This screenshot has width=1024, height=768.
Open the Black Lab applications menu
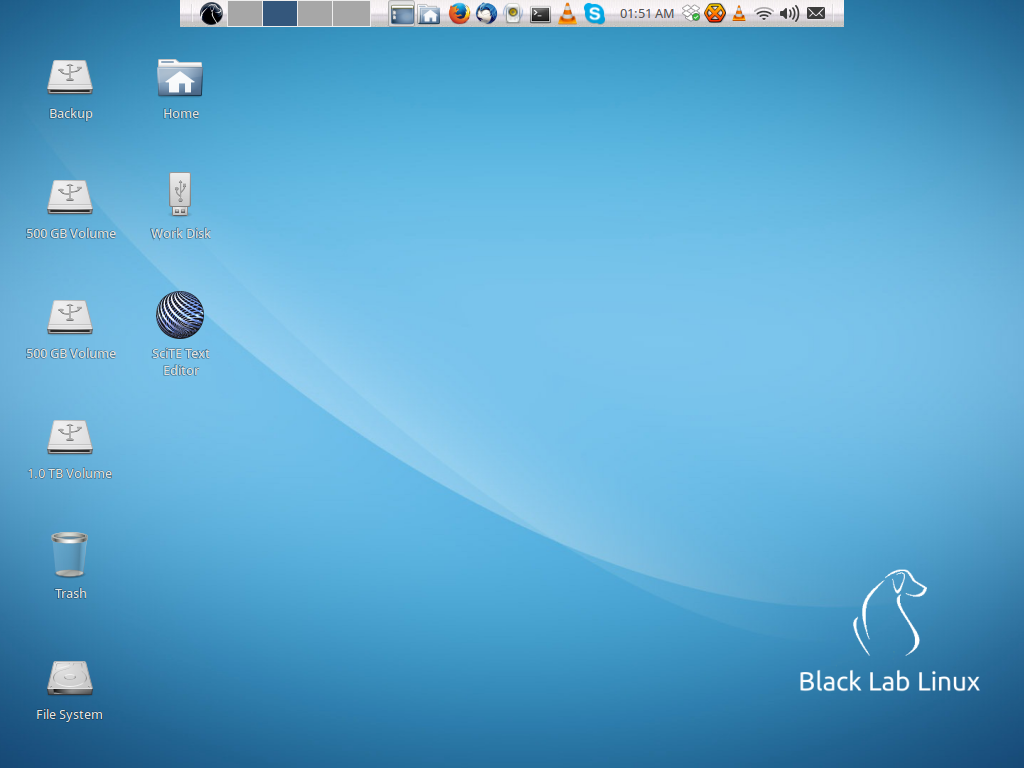point(211,13)
